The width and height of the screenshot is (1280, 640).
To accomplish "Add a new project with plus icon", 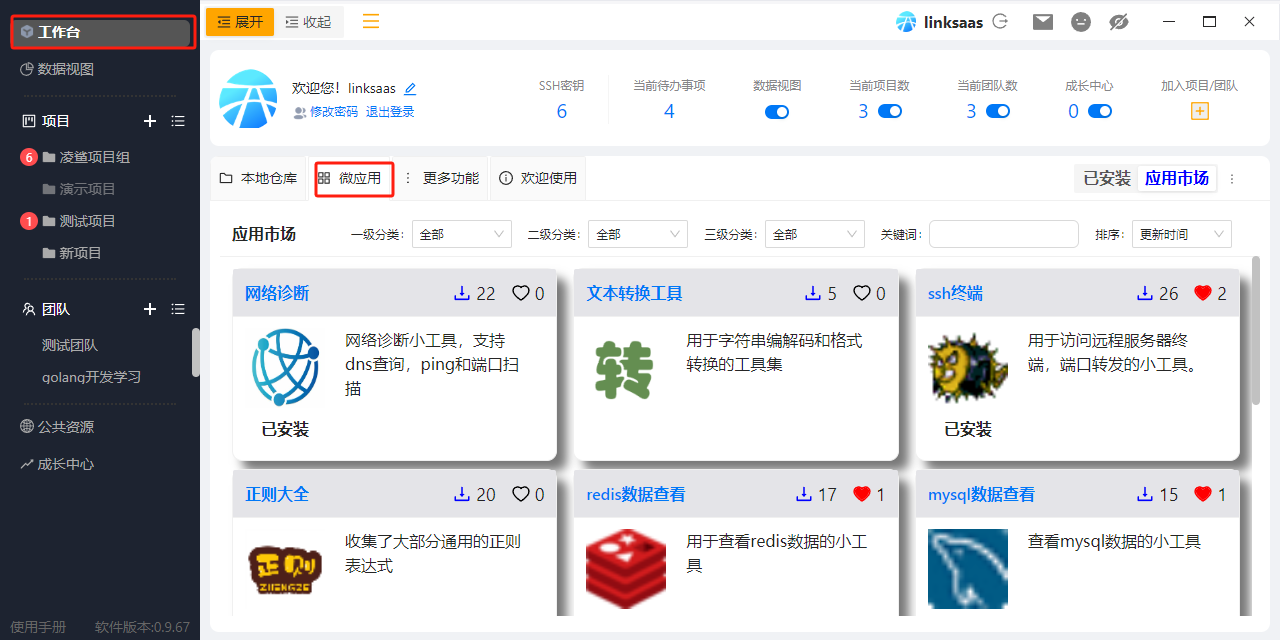I will coord(150,121).
